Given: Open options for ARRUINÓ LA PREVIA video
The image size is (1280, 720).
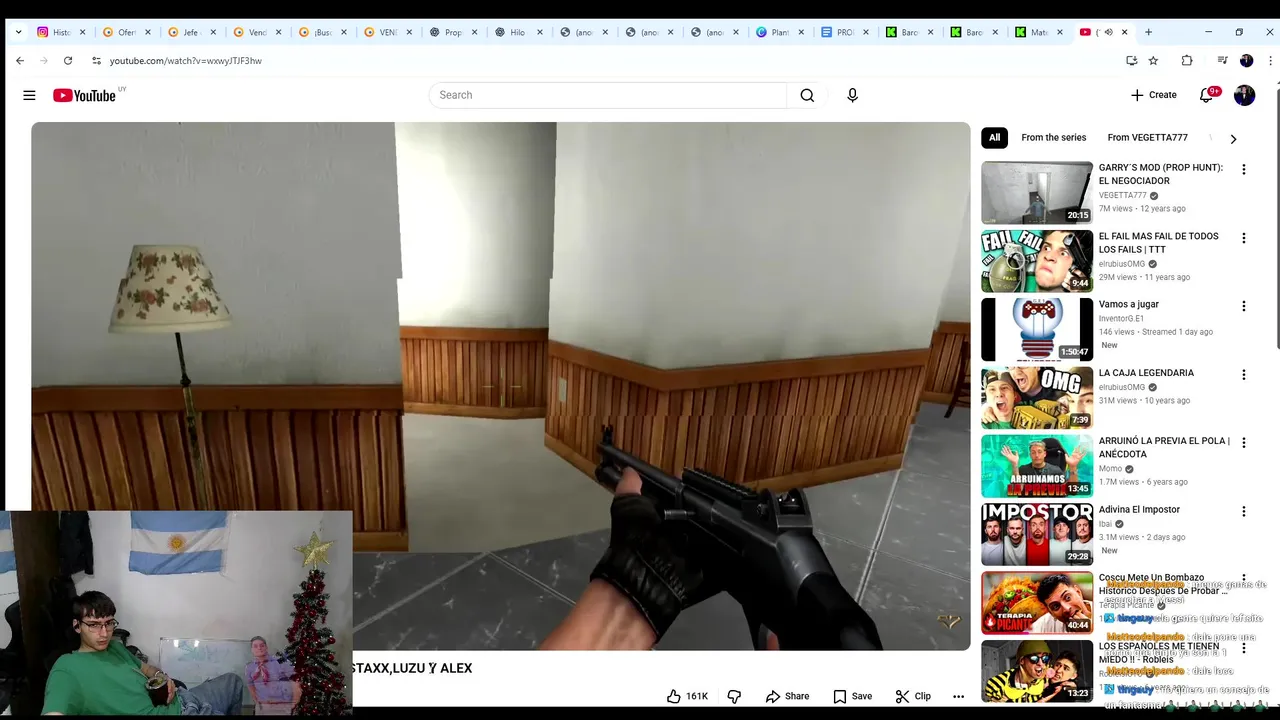Looking at the screenshot, I should click(x=1244, y=443).
